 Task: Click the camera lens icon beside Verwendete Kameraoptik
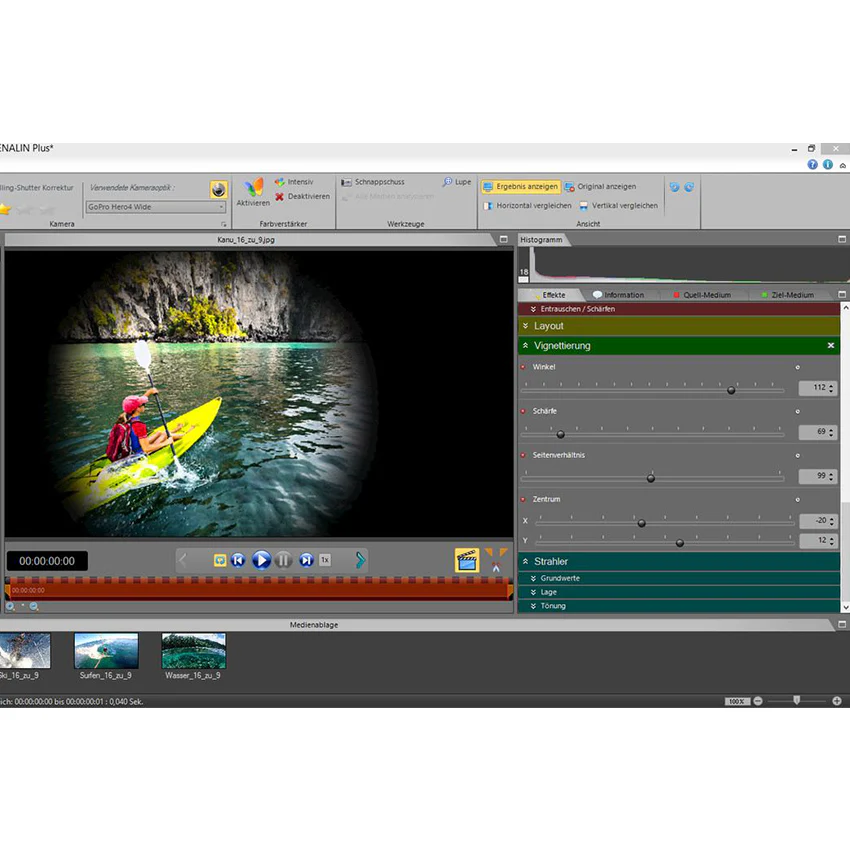pyautogui.click(x=218, y=189)
